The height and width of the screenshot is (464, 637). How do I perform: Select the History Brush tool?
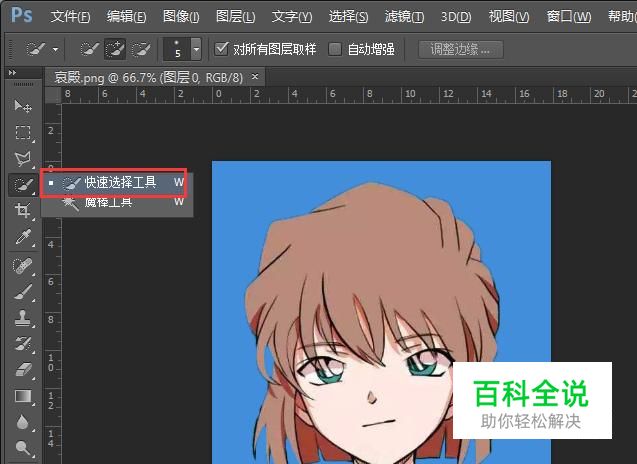23,344
